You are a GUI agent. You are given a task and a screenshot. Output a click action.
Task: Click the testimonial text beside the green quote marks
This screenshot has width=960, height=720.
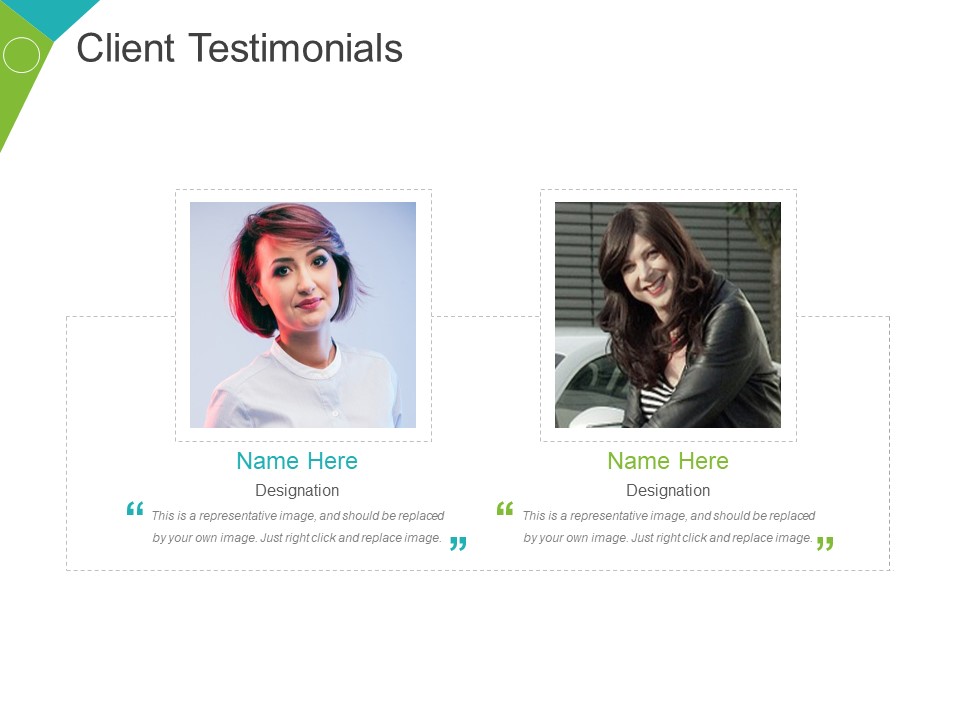coord(669,527)
